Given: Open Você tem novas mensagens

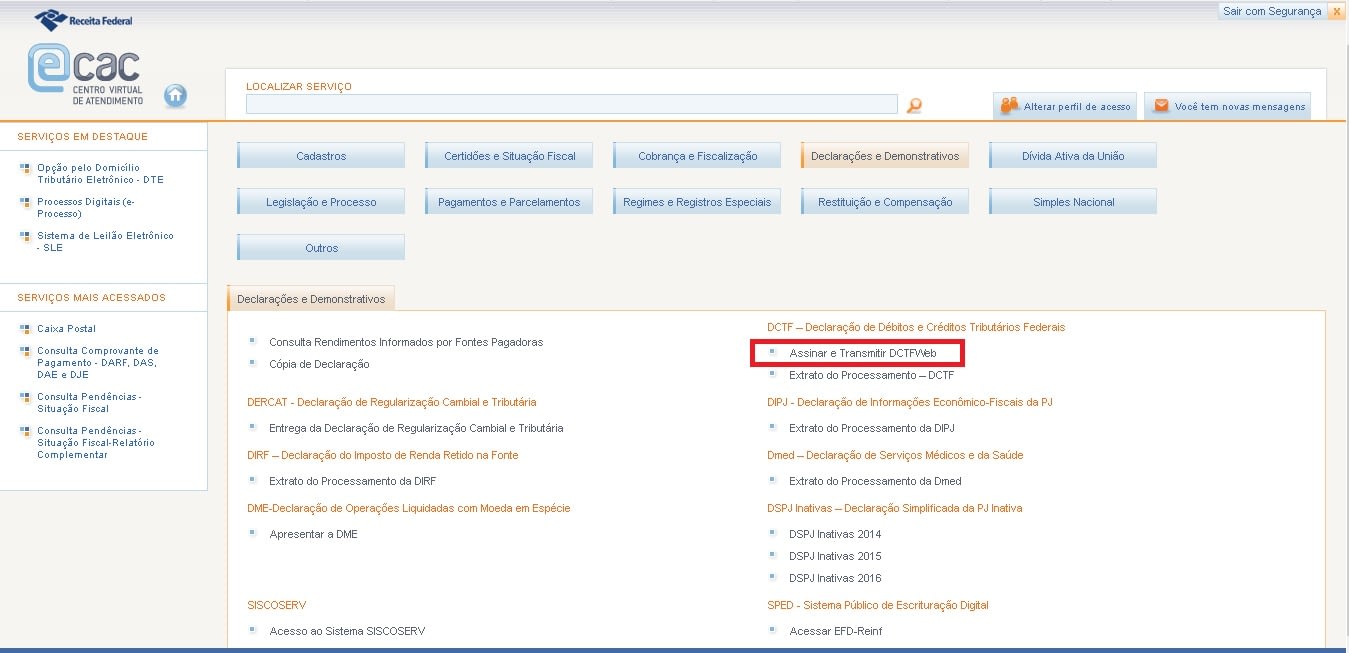Looking at the screenshot, I should 1227,106.
